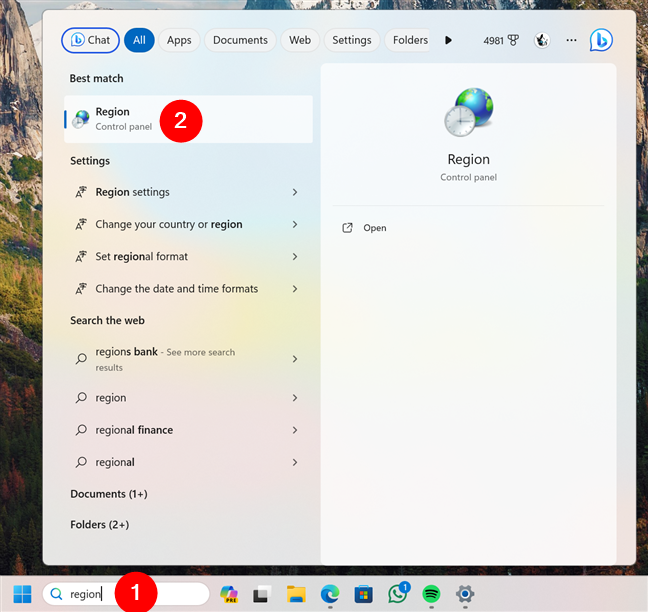Click the user profile avatar icon
Screen dimensions: 648x612
click(542, 40)
